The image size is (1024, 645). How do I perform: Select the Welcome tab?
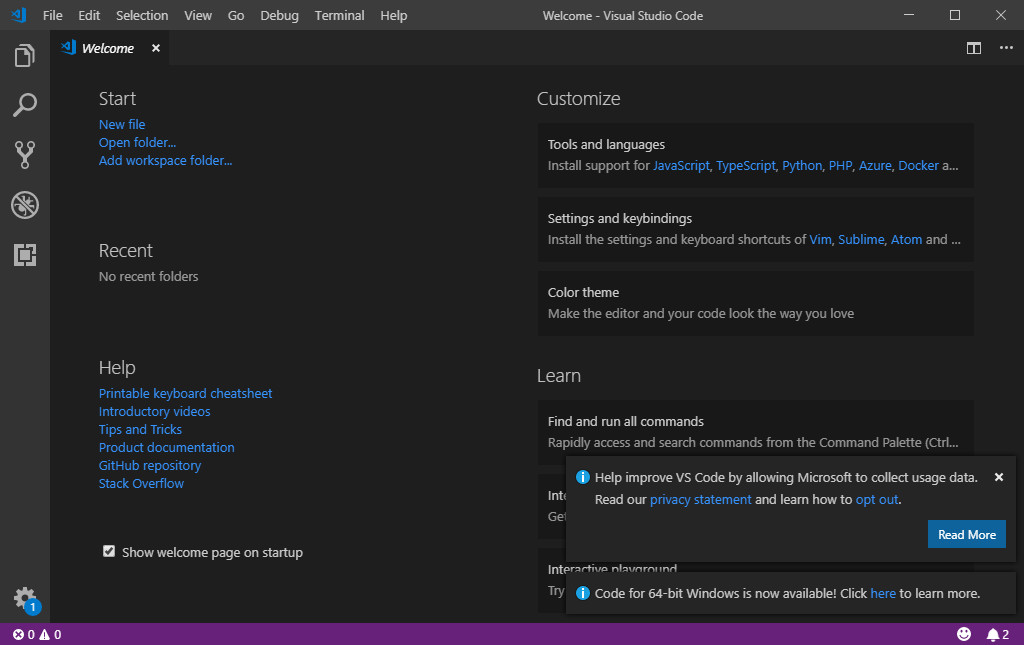109,48
